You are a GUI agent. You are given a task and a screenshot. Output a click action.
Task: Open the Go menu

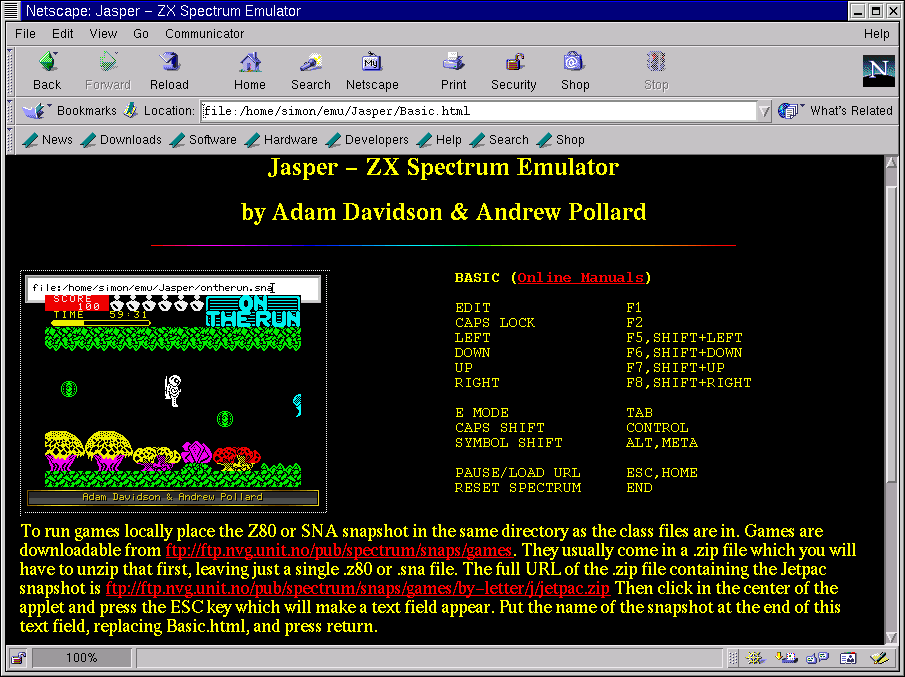(x=141, y=33)
